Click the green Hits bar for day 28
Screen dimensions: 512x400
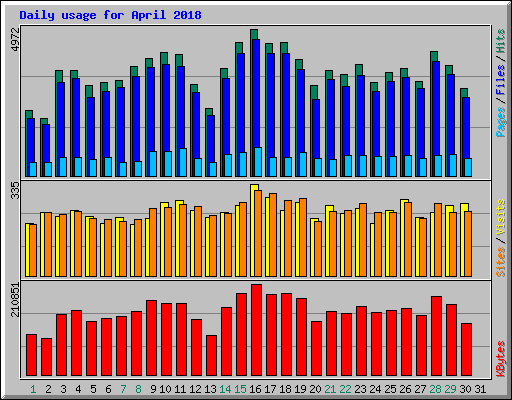coord(434,56)
